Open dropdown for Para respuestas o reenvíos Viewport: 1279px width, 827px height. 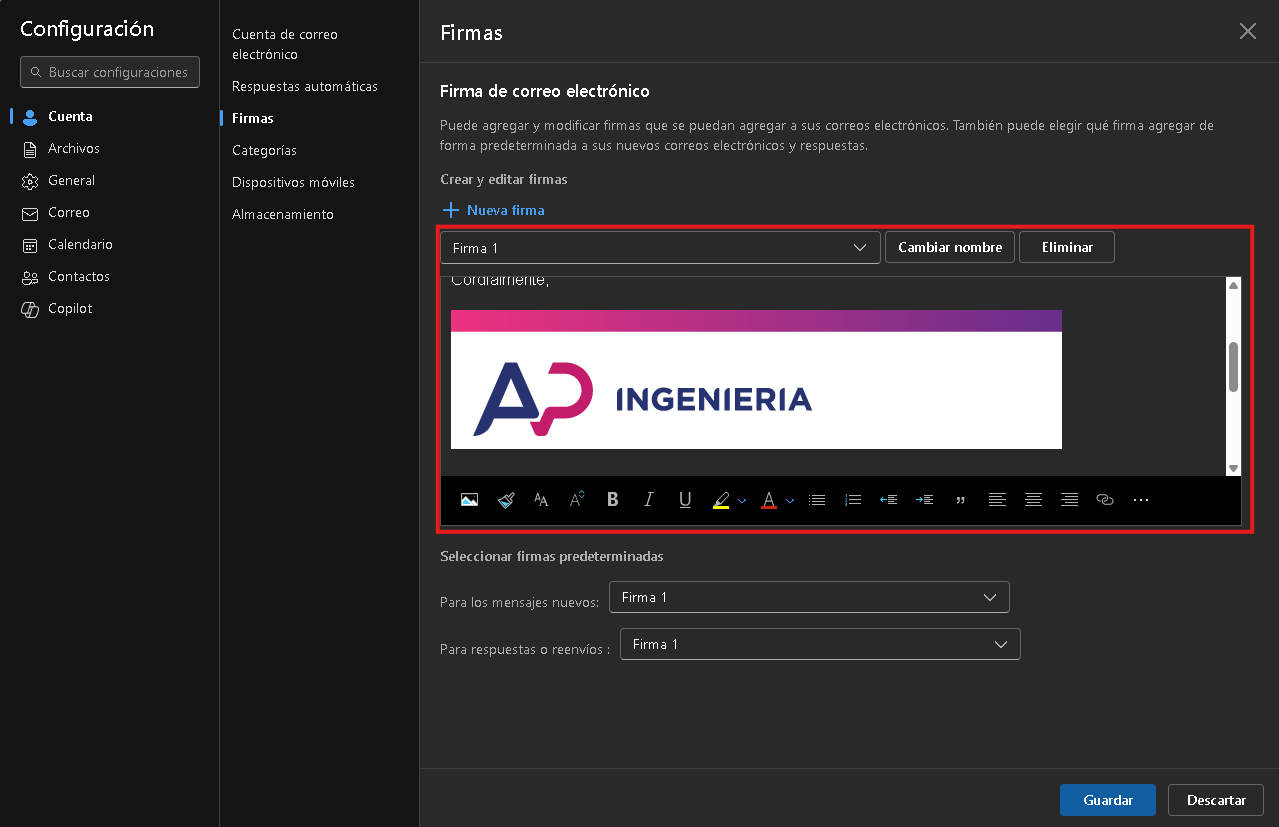tap(820, 644)
